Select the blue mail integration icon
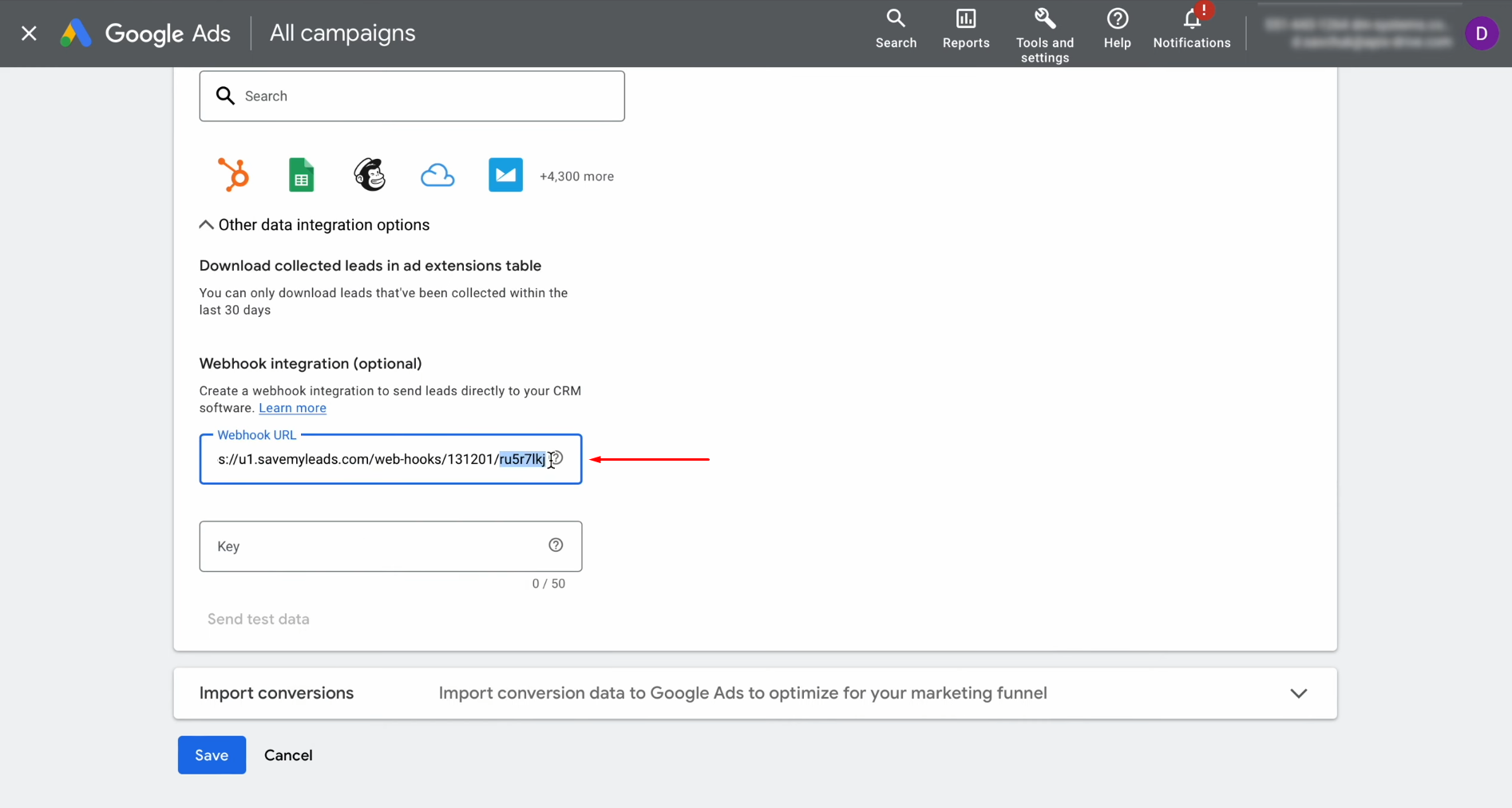The height and width of the screenshot is (808, 1512). (x=505, y=175)
